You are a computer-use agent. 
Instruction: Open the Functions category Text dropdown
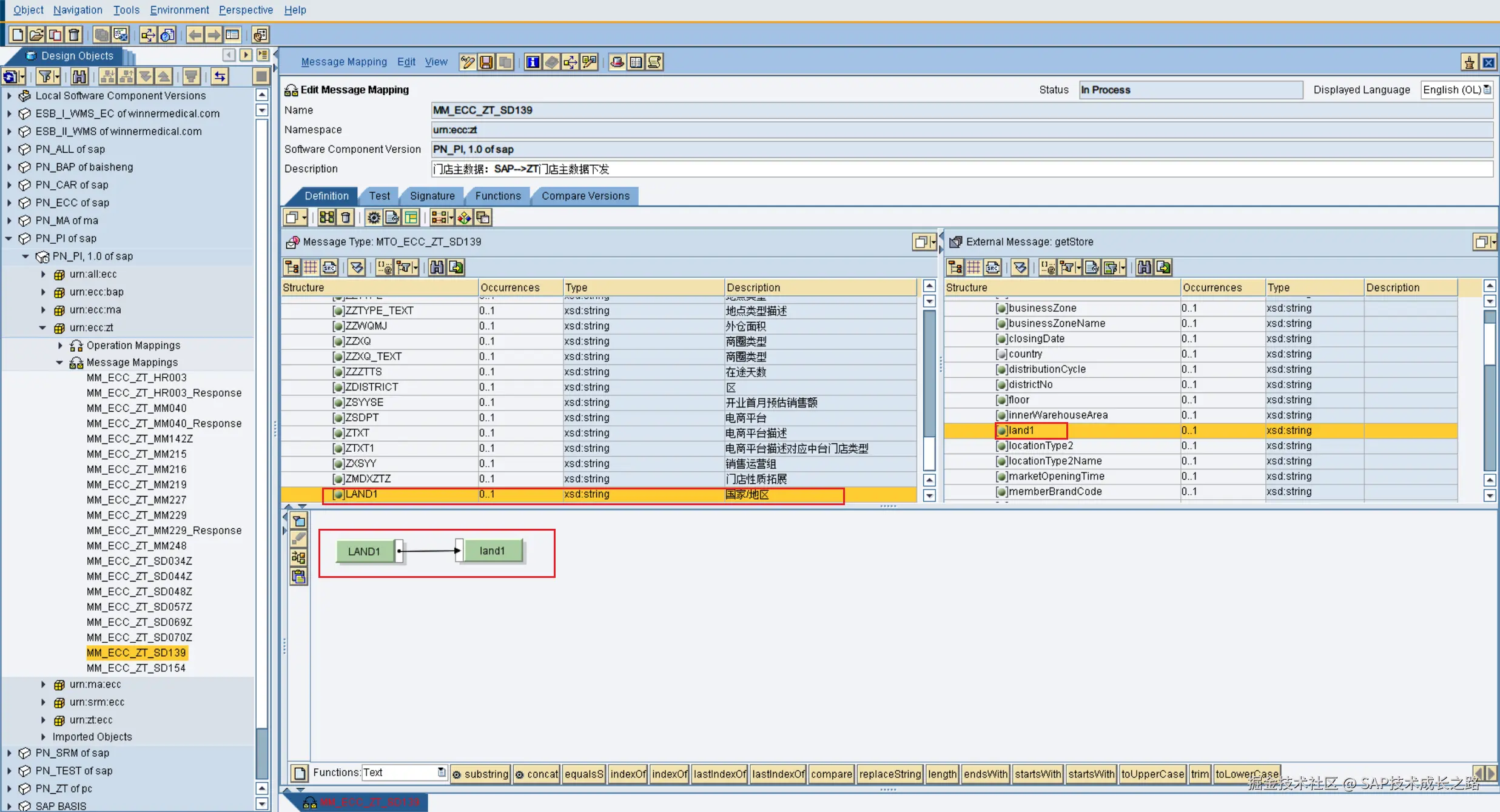click(x=441, y=772)
